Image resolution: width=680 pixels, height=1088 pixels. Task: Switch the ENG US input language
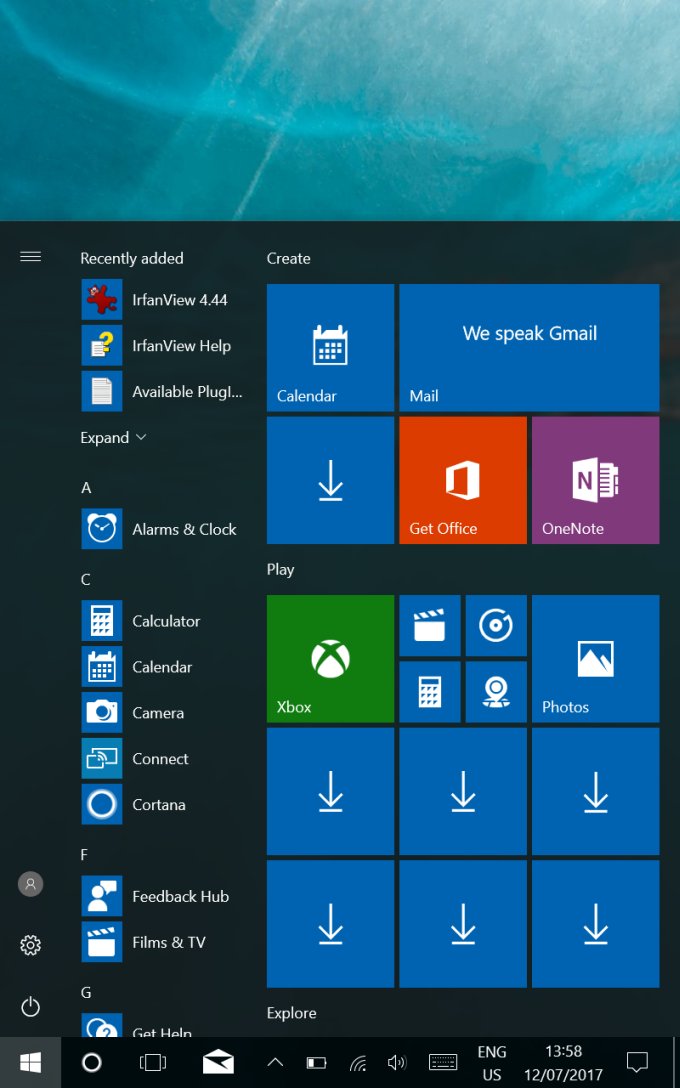click(492, 1063)
